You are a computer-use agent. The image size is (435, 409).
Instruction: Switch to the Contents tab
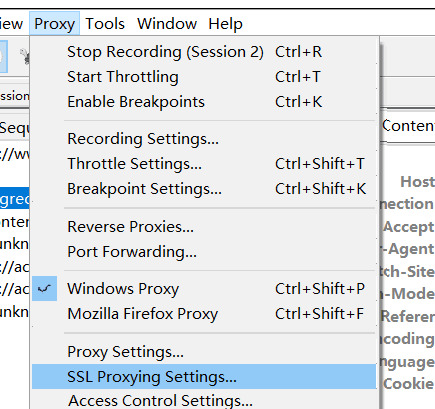click(x=408, y=126)
